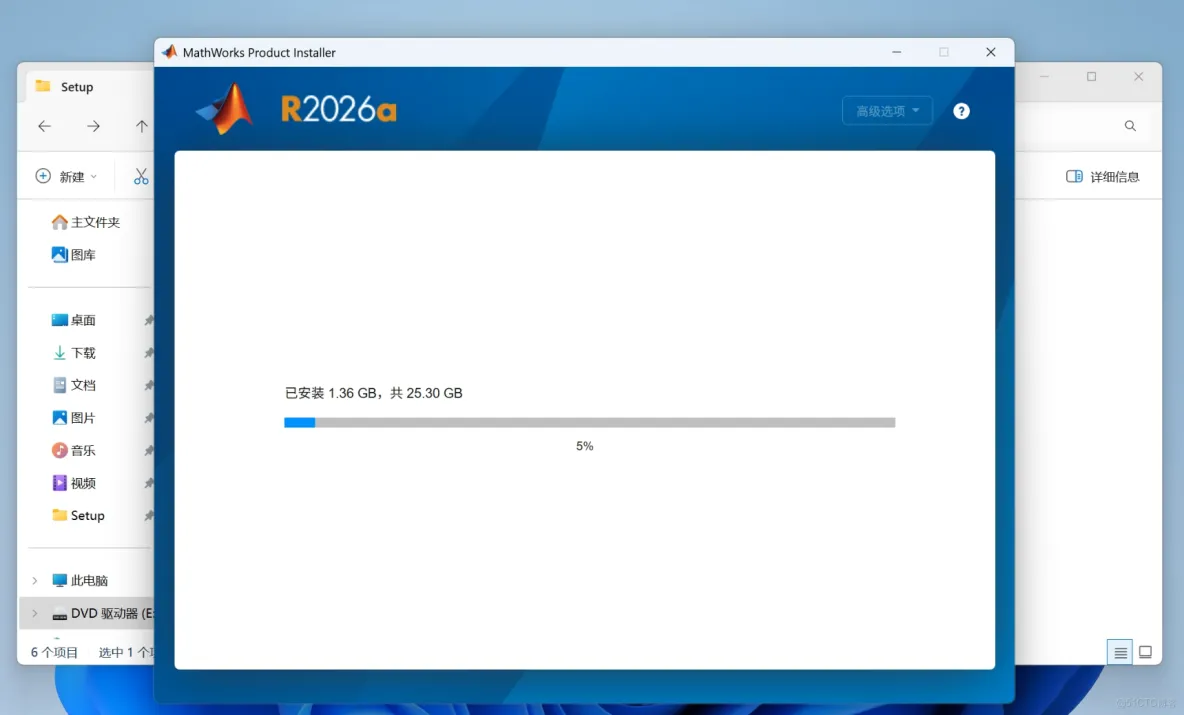Close the MathWorks Product Installer window

click(991, 52)
